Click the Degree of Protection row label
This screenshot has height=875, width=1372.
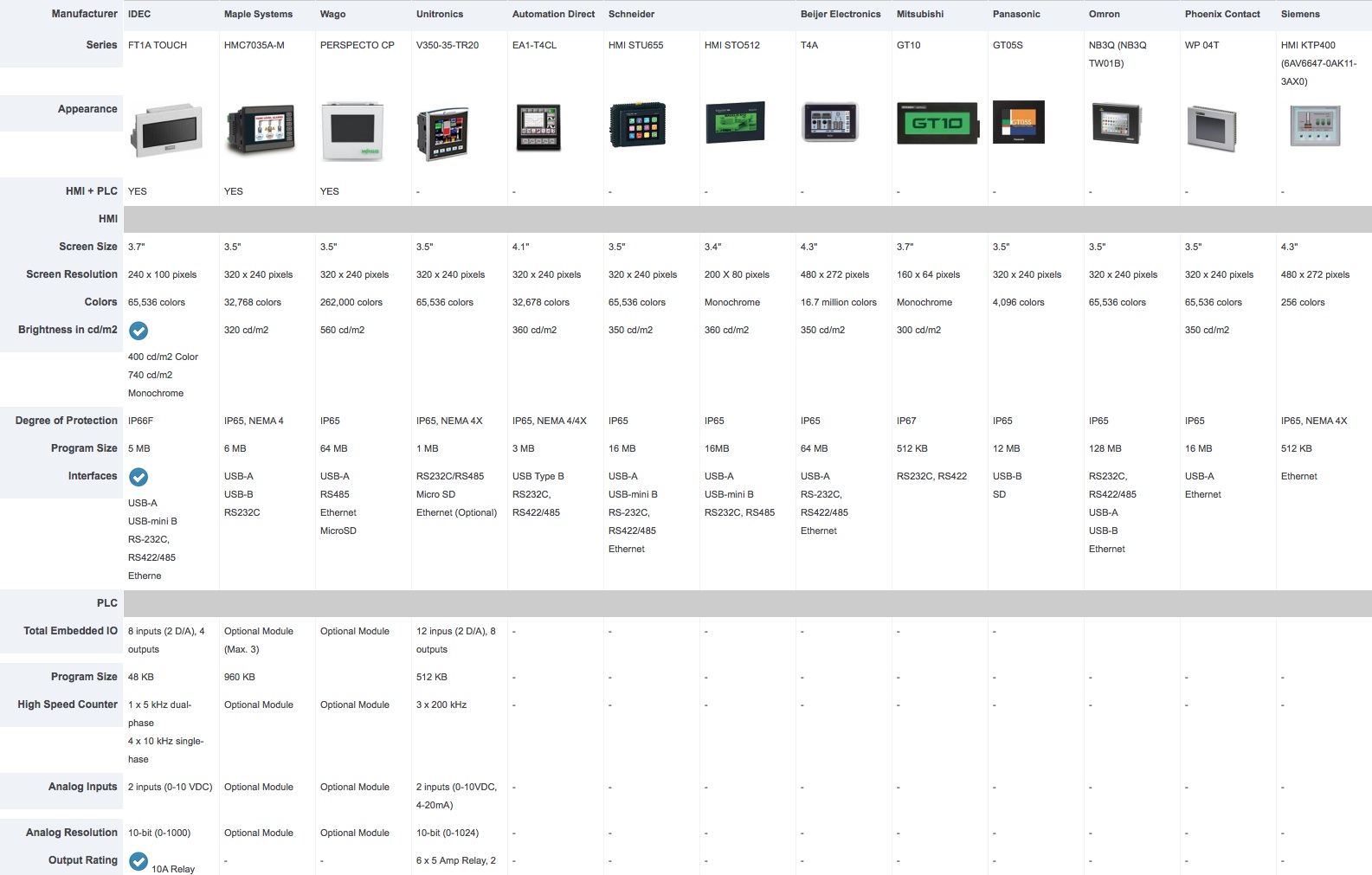(67, 421)
